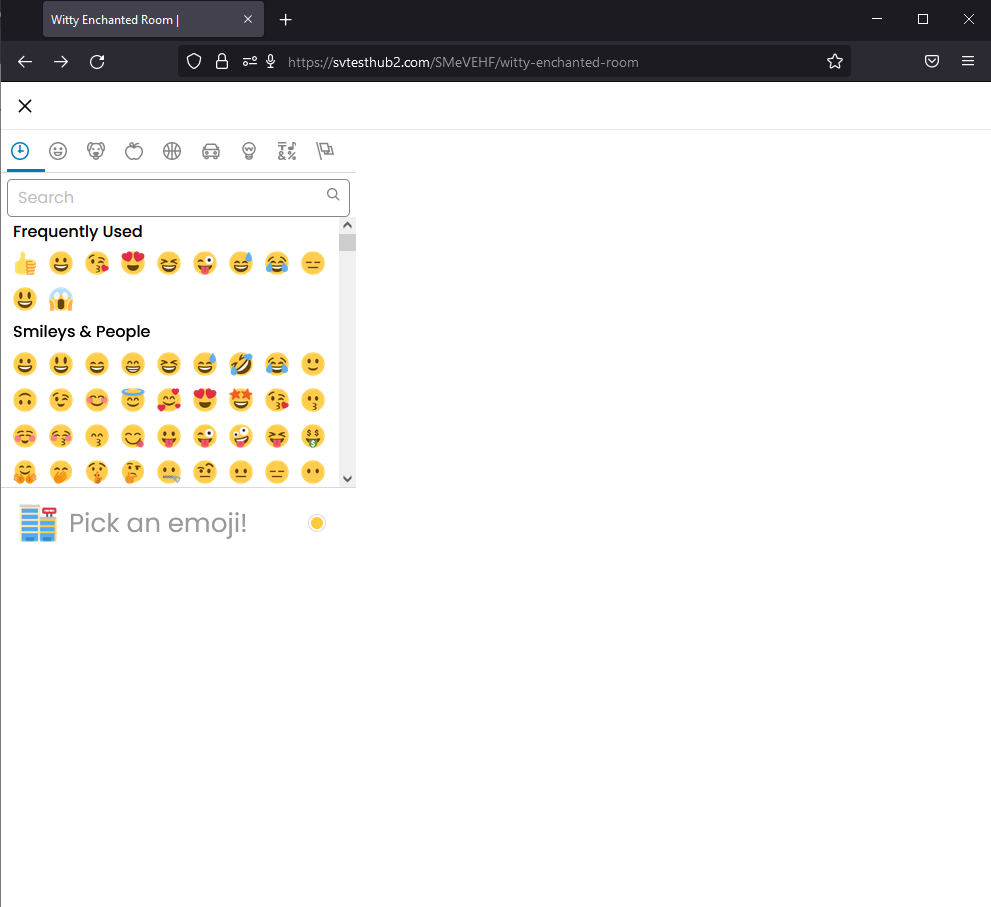
Task: Open the Frequently Used emoji category
Action: 19,151
